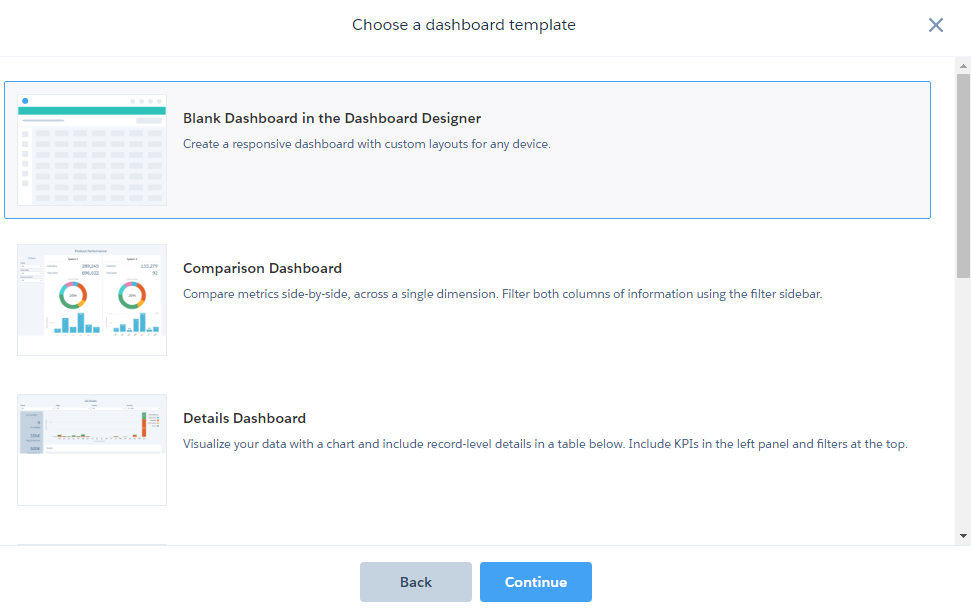Viewport: 971px width, 614px height.
Task: Select the Blank Dashboard preview thumbnail
Action: (x=92, y=150)
